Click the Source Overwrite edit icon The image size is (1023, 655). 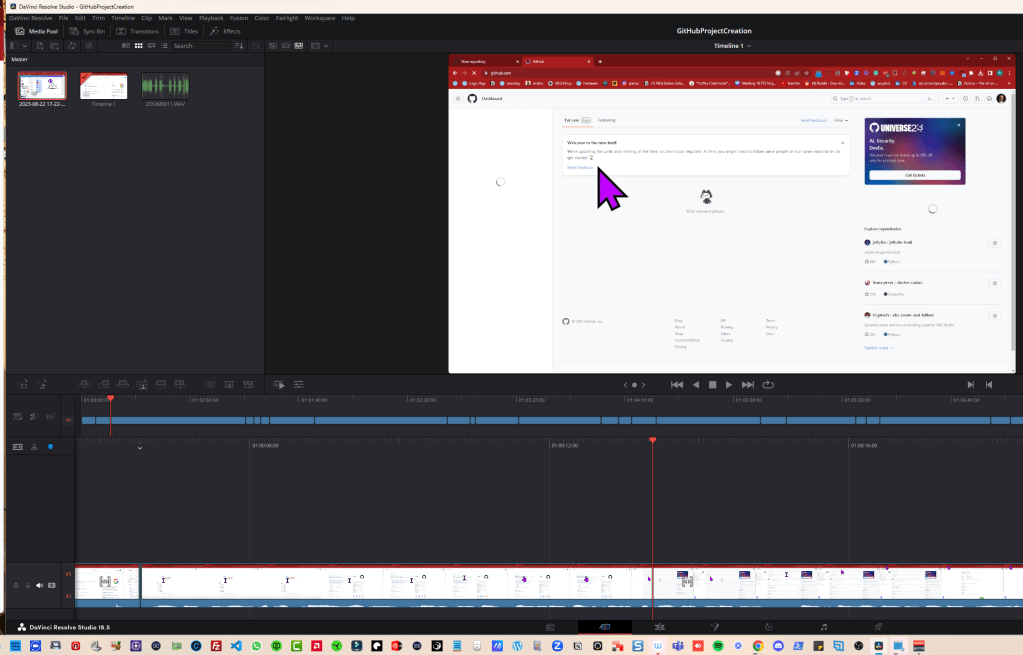(179, 384)
